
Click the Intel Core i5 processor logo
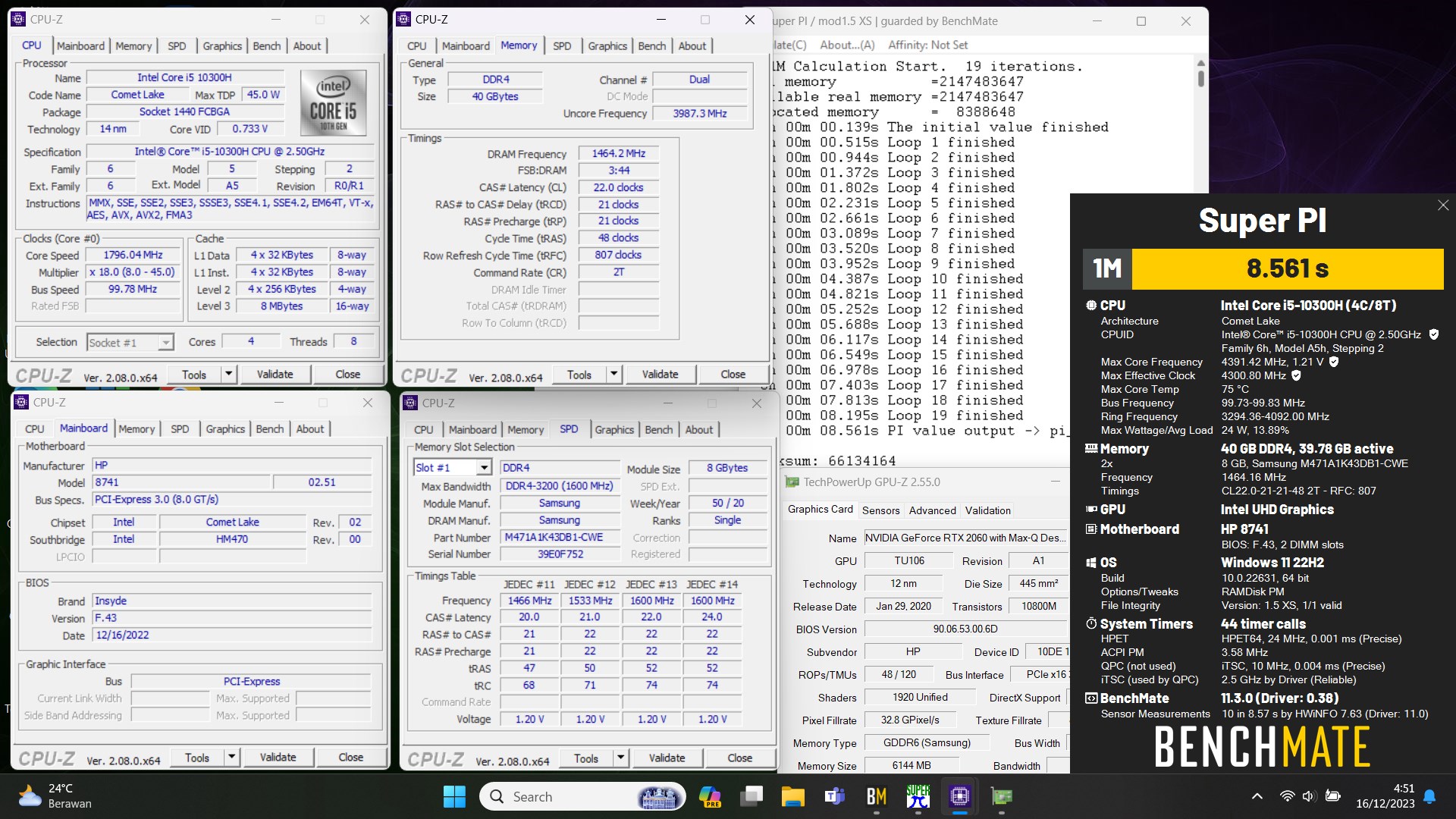pos(334,103)
